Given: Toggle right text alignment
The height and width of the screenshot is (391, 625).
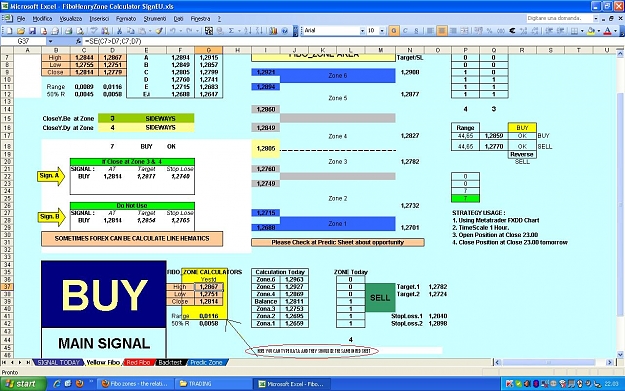Looking at the screenshot, I should [453, 31].
